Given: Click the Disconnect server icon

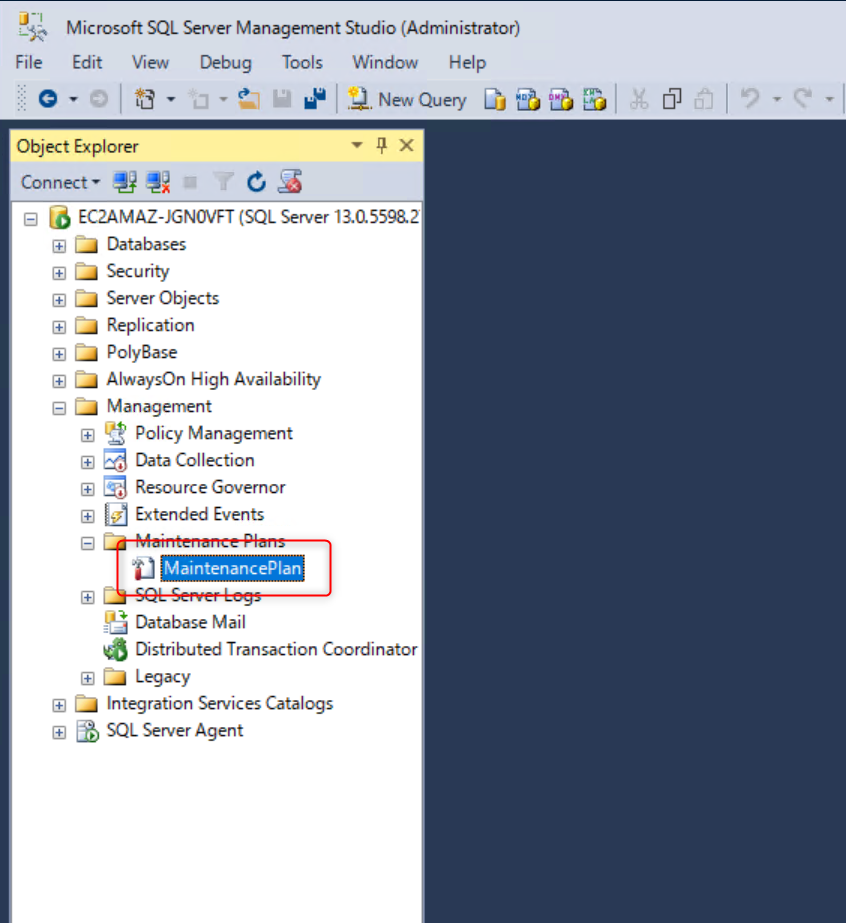Looking at the screenshot, I should [158, 182].
